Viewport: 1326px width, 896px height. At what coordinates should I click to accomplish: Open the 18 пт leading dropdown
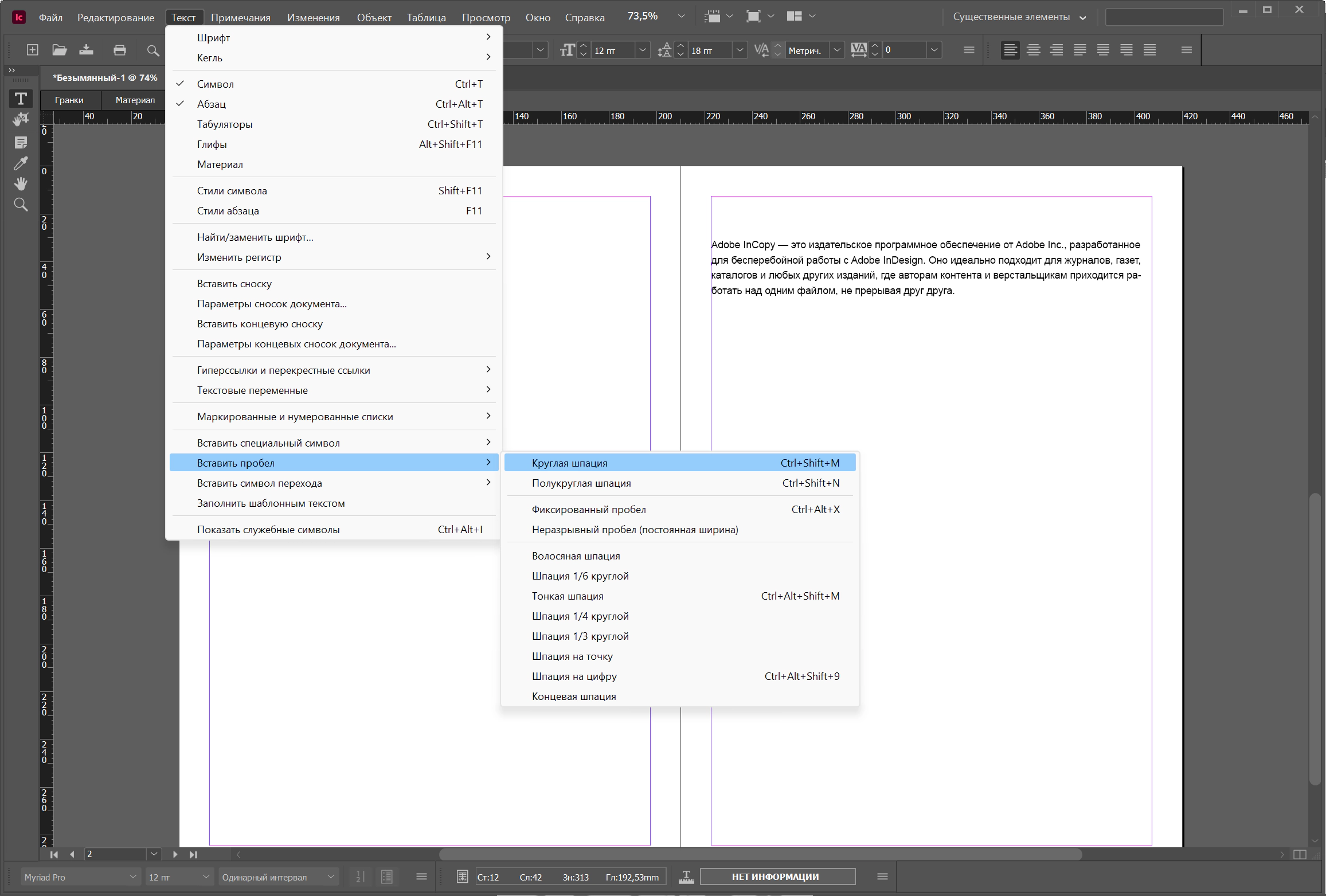pos(740,50)
